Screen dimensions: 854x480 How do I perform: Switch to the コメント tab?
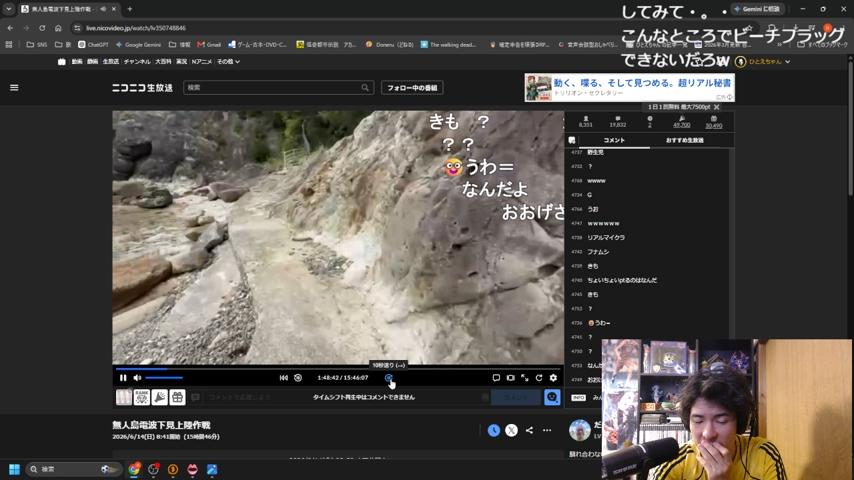pos(614,140)
